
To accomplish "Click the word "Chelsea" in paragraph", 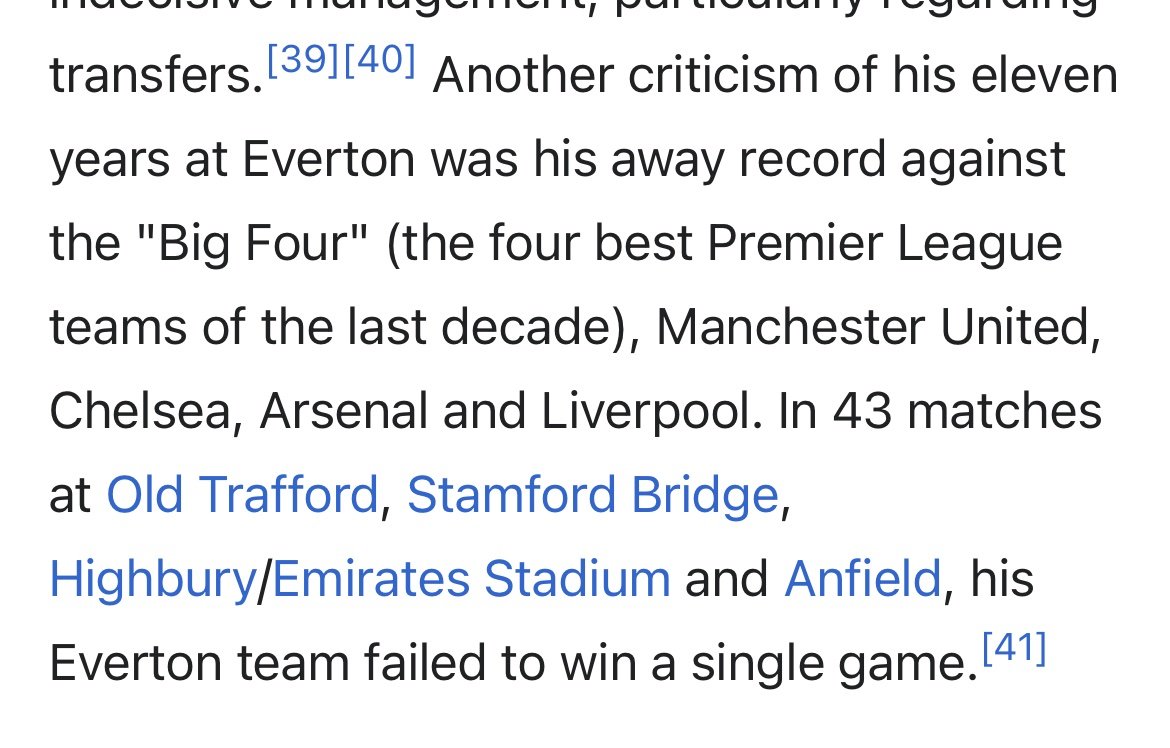I will (x=140, y=411).
